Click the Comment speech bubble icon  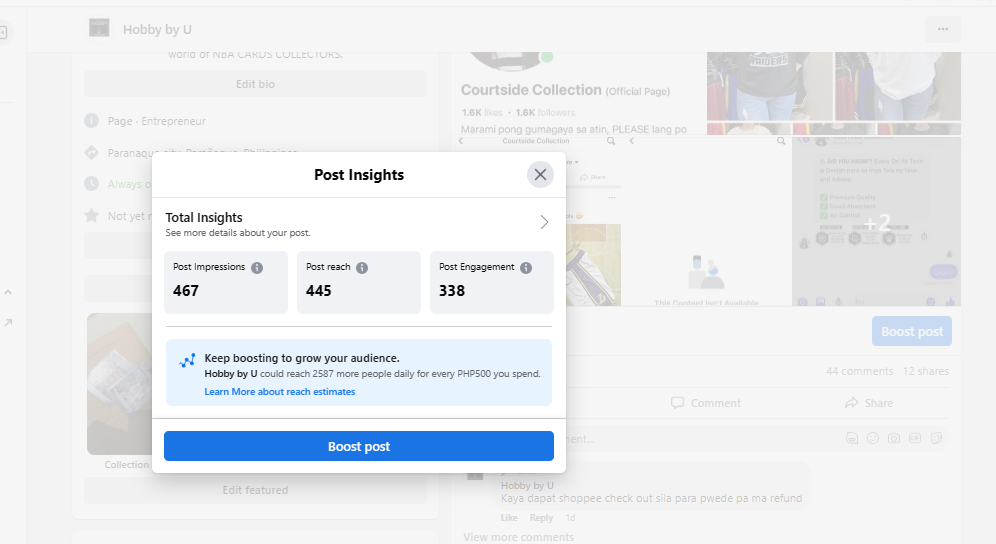point(677,403)
